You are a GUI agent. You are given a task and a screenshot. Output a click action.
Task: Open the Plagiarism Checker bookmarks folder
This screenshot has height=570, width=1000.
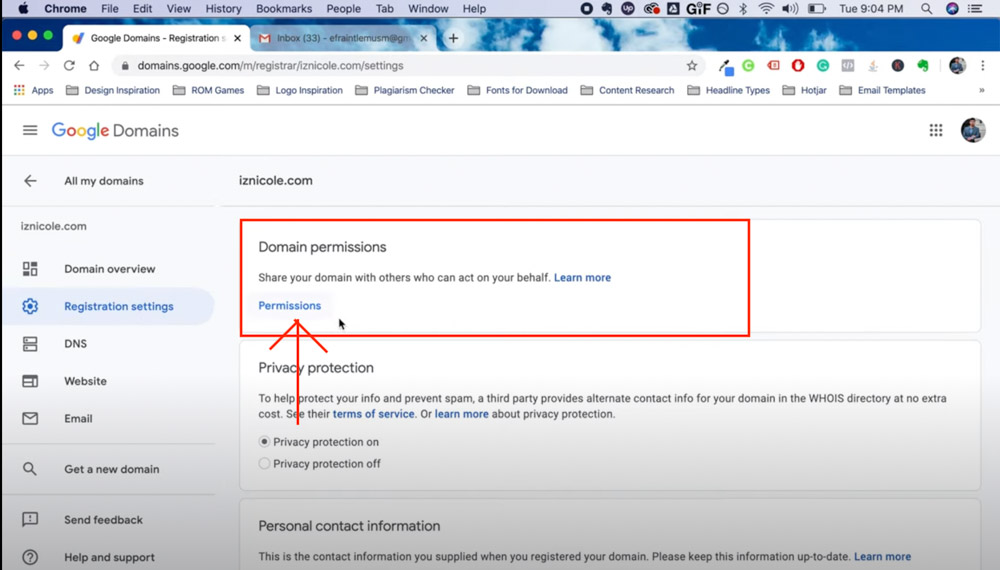[405, 91]
